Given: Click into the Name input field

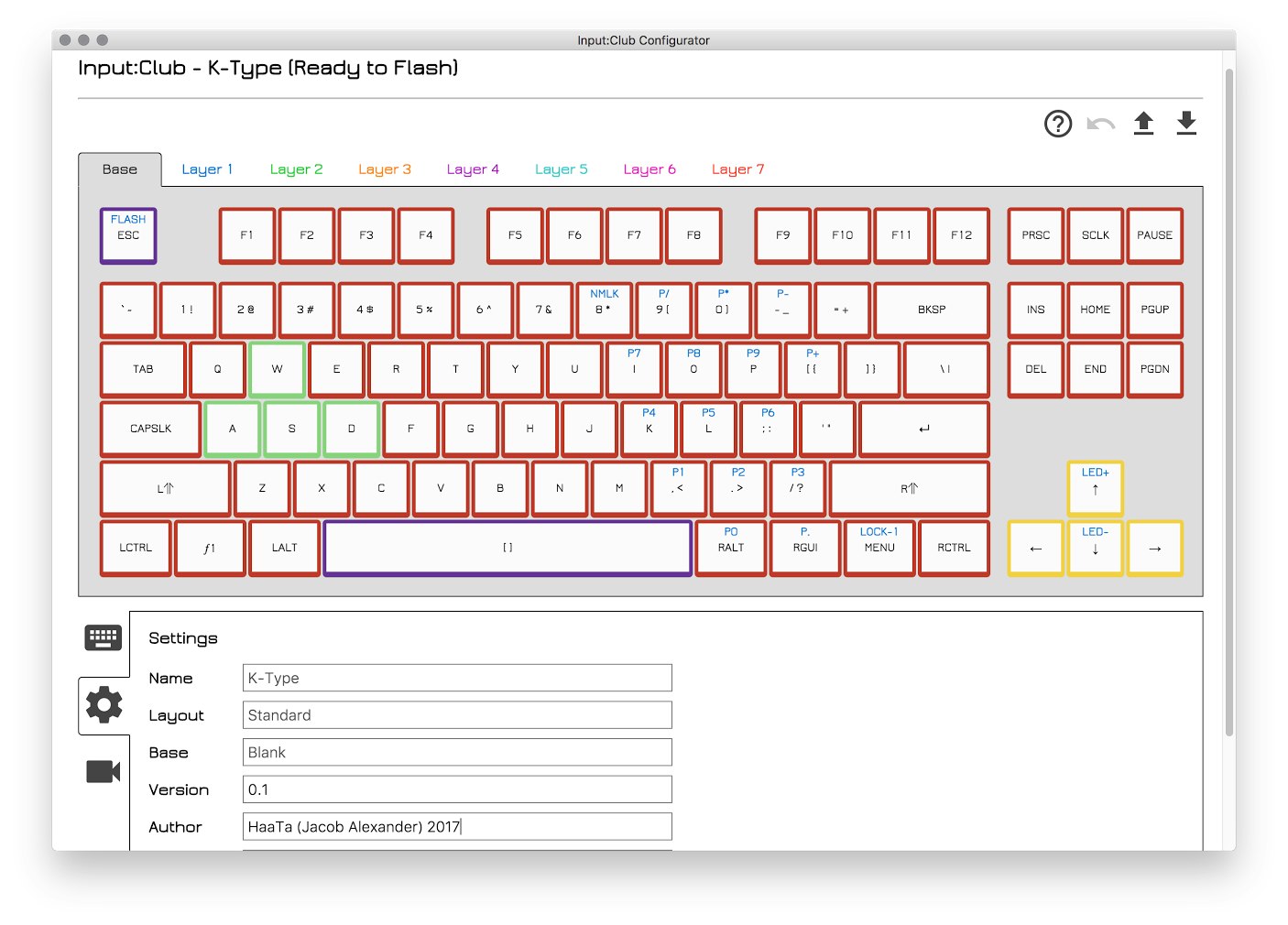Looking at the screenshot, I should pyautogui.click(x=457, y=678).
